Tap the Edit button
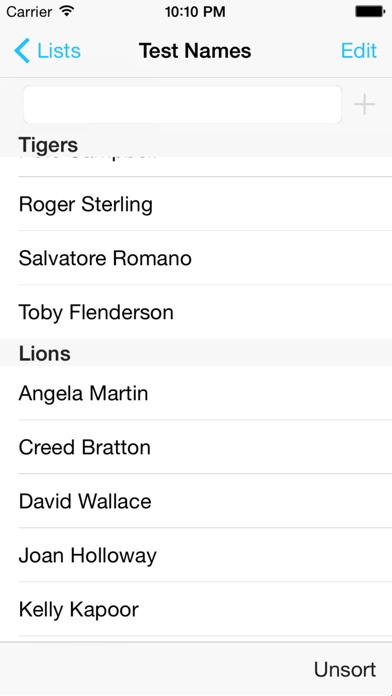 pyautogui.click(x=359, y=51)
